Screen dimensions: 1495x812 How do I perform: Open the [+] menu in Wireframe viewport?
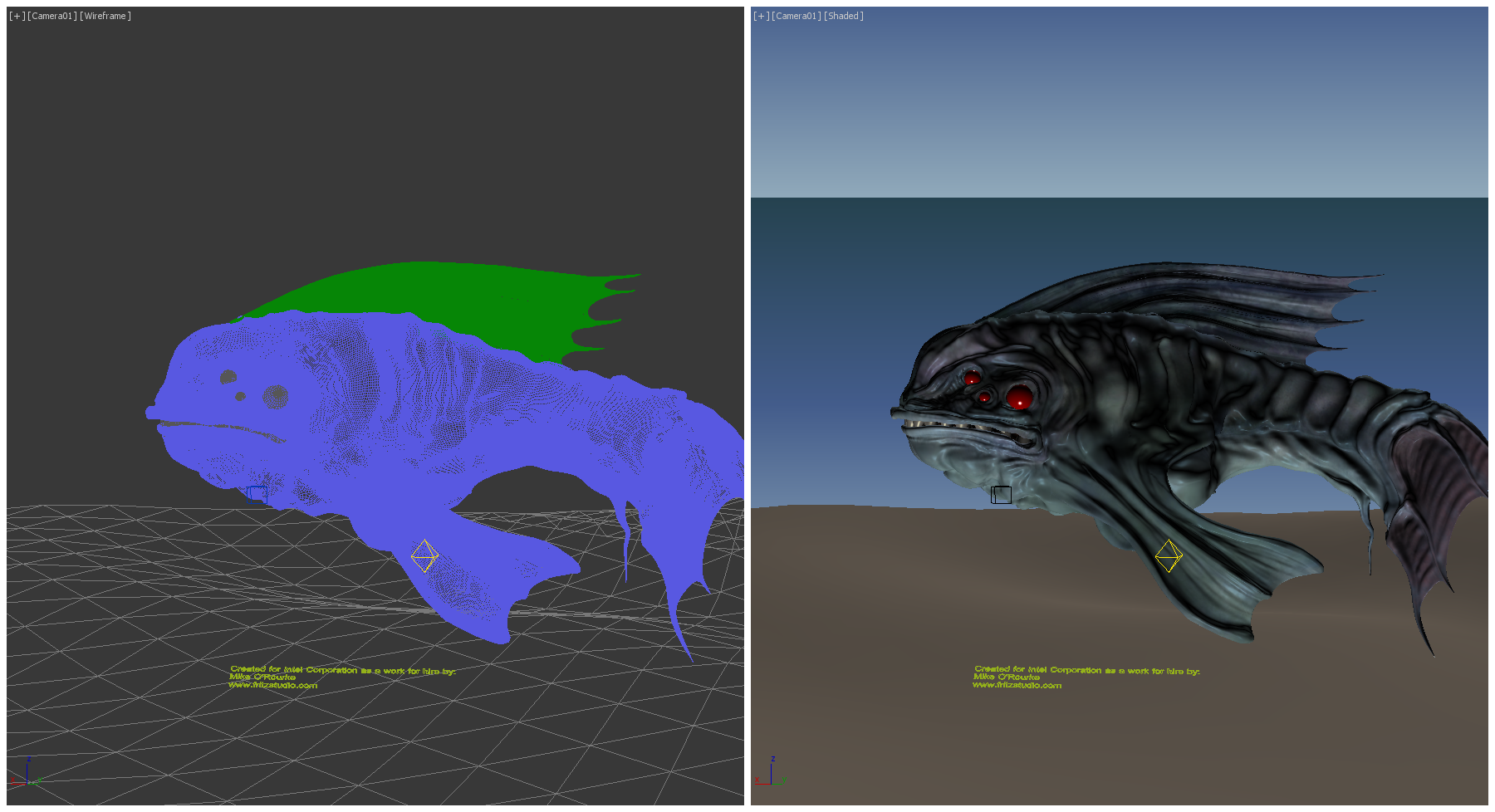[x=17, y=16]
